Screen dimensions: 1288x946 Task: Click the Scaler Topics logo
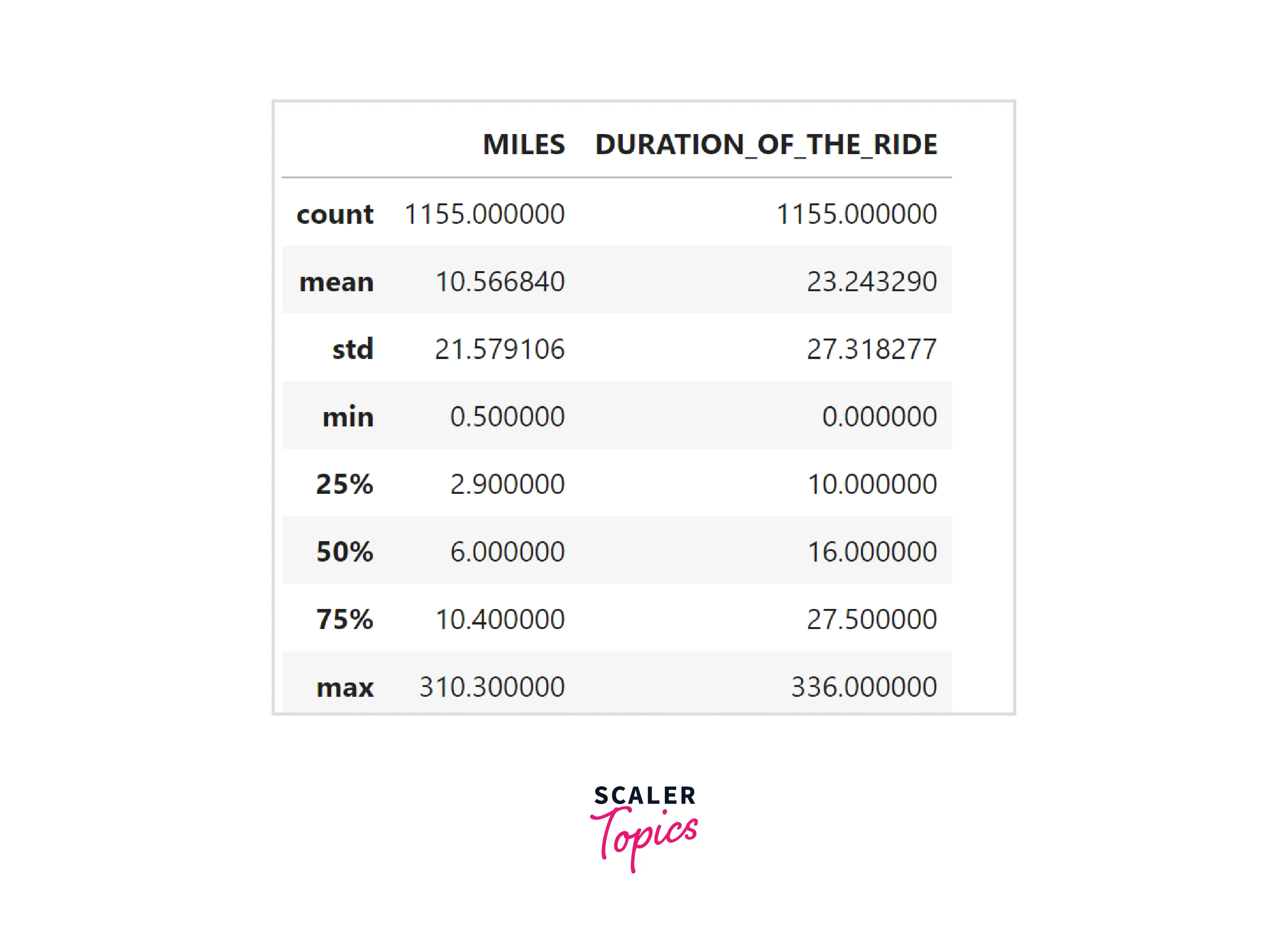tap(644, 827)
